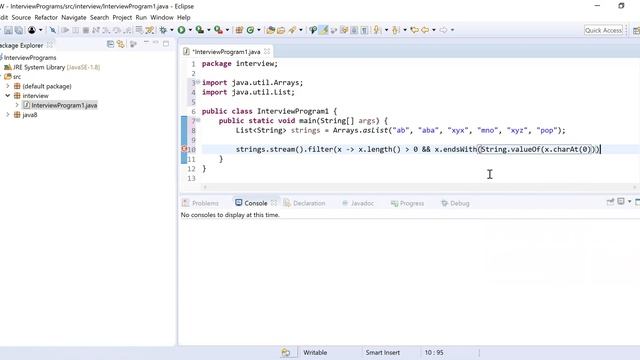Open the Navigate menu
The width and height of the screenshot is (640, 360).
click(74, 18)
